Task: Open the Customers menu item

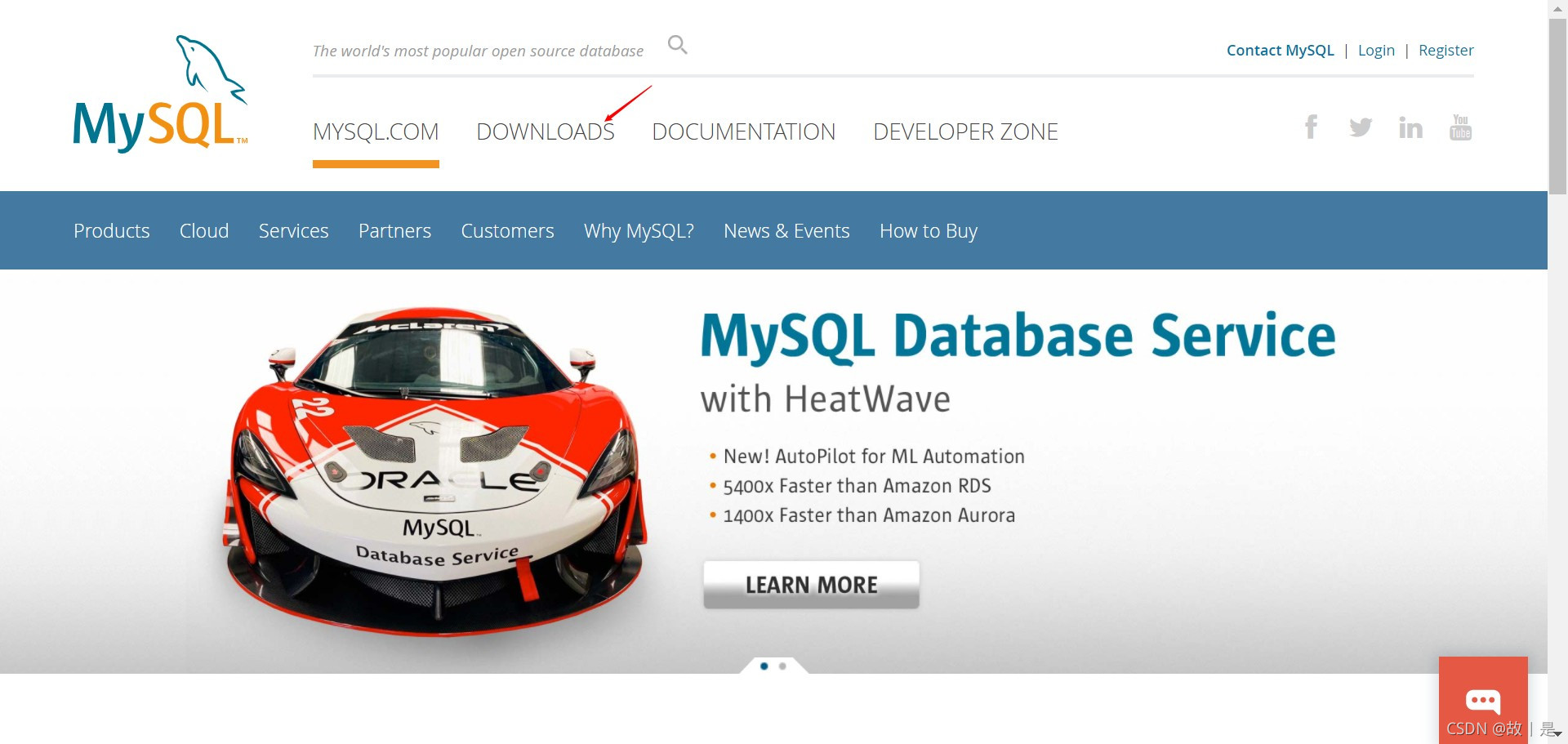Action: [507, 231]
